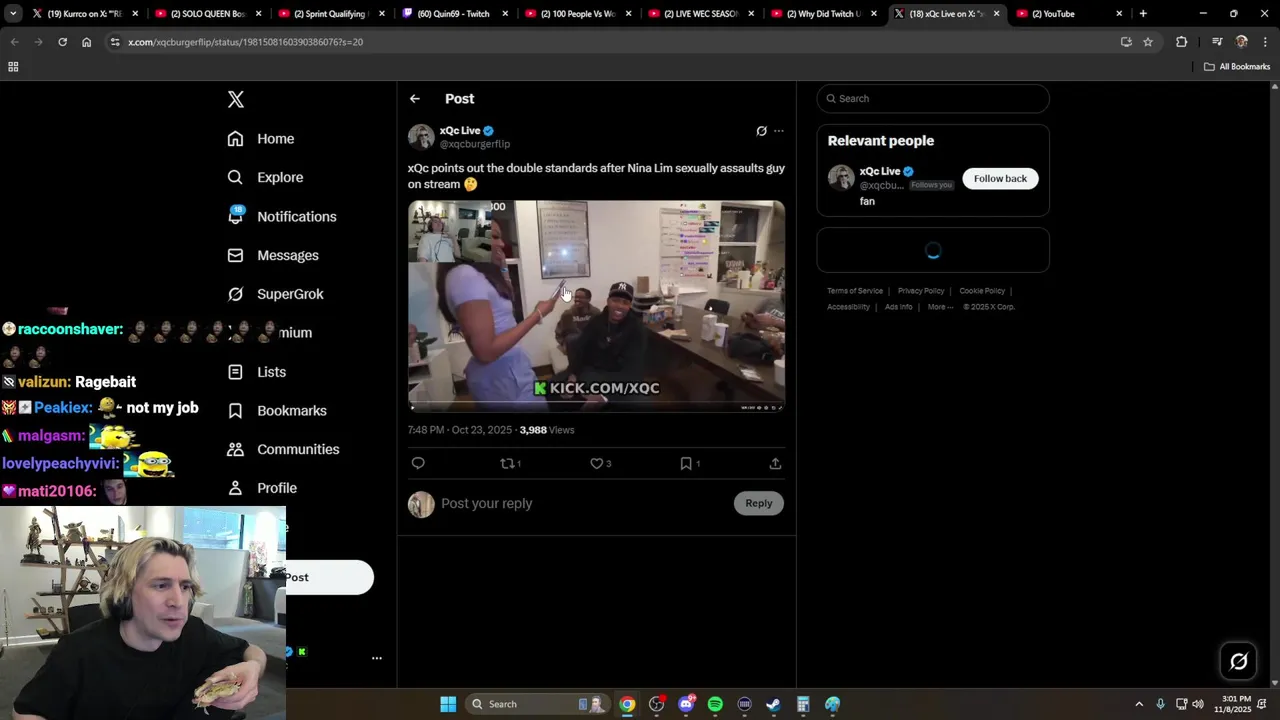
Task: Like the post with heart icon
Action: coord(600,463)
